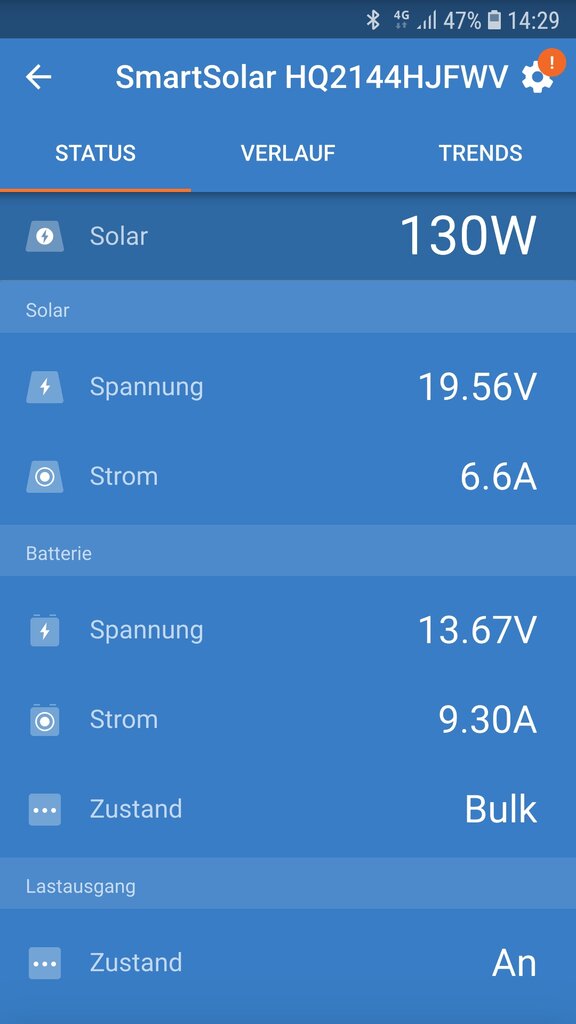The width and height of the screenshot is (576, 1024).
Task: Tap the Bluetooth icon in status bar
Action: (373, 20)
